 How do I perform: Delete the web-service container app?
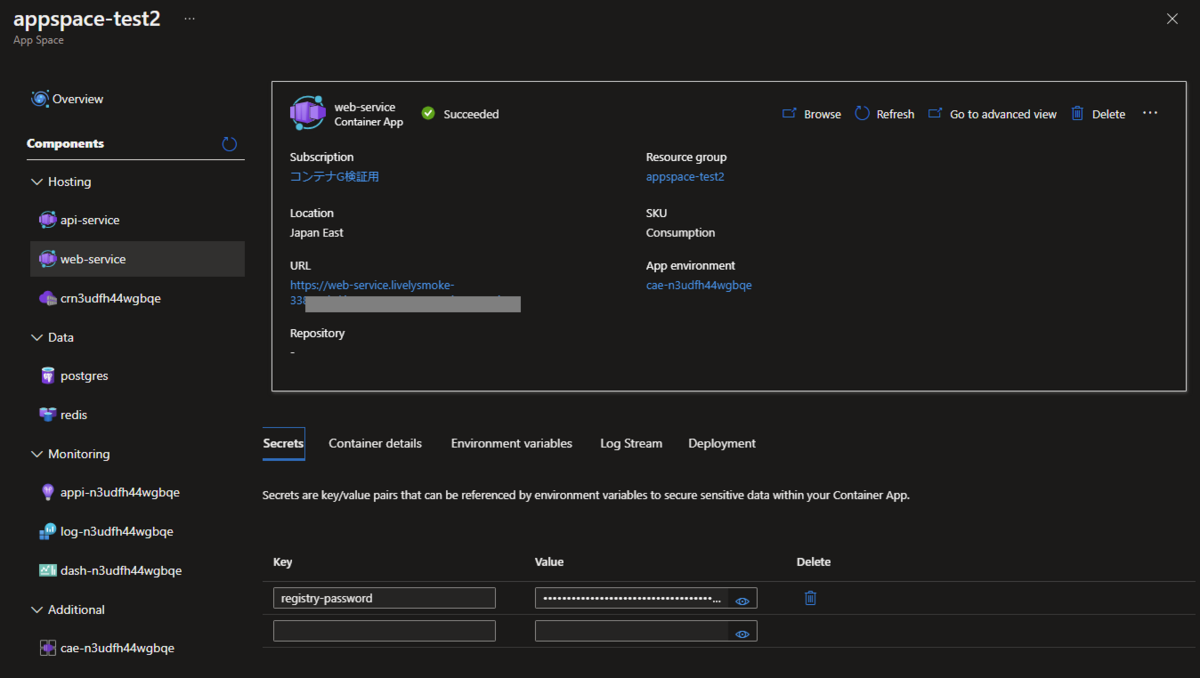click(1098, 114)
